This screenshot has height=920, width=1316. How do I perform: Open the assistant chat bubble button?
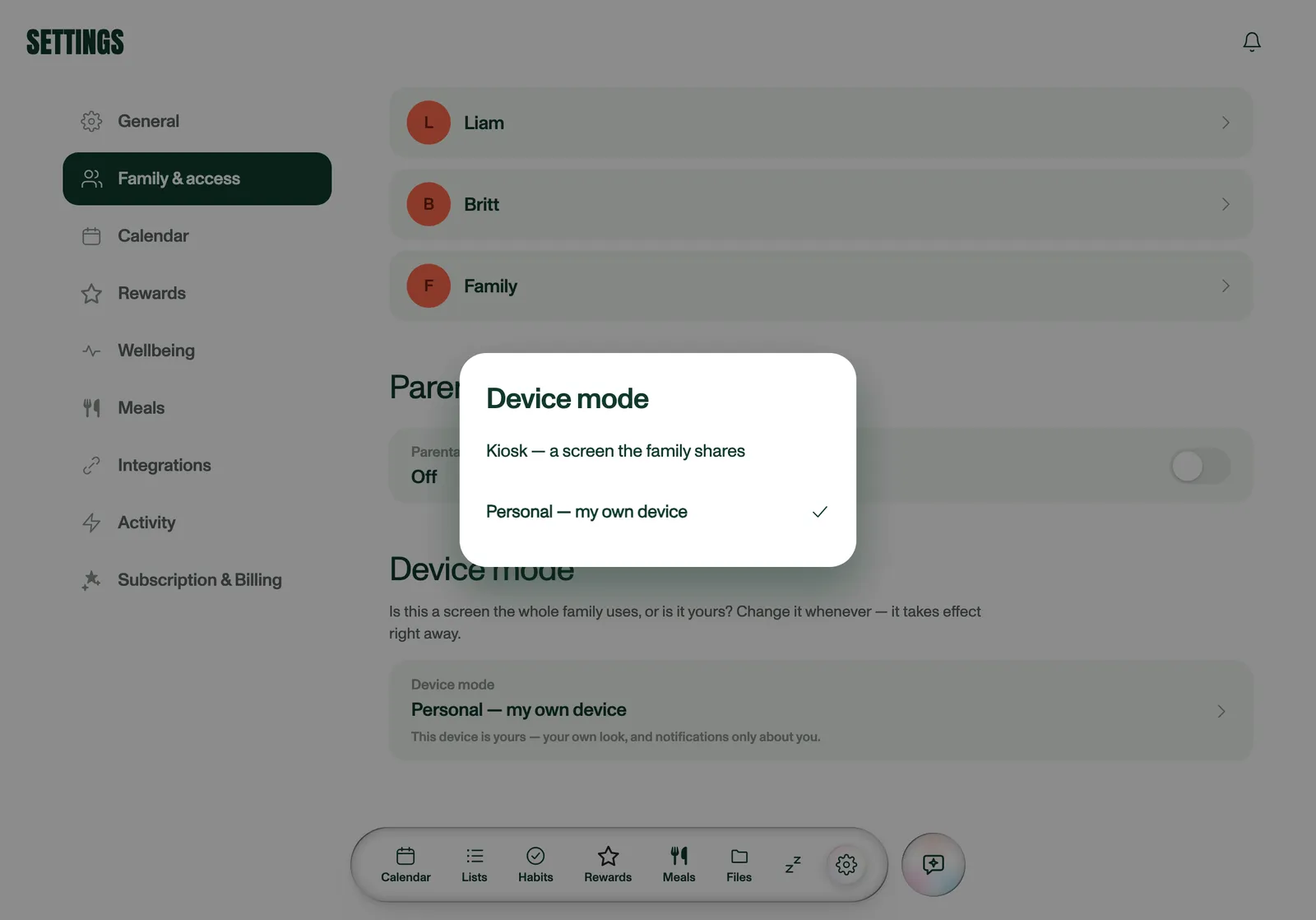934,865
